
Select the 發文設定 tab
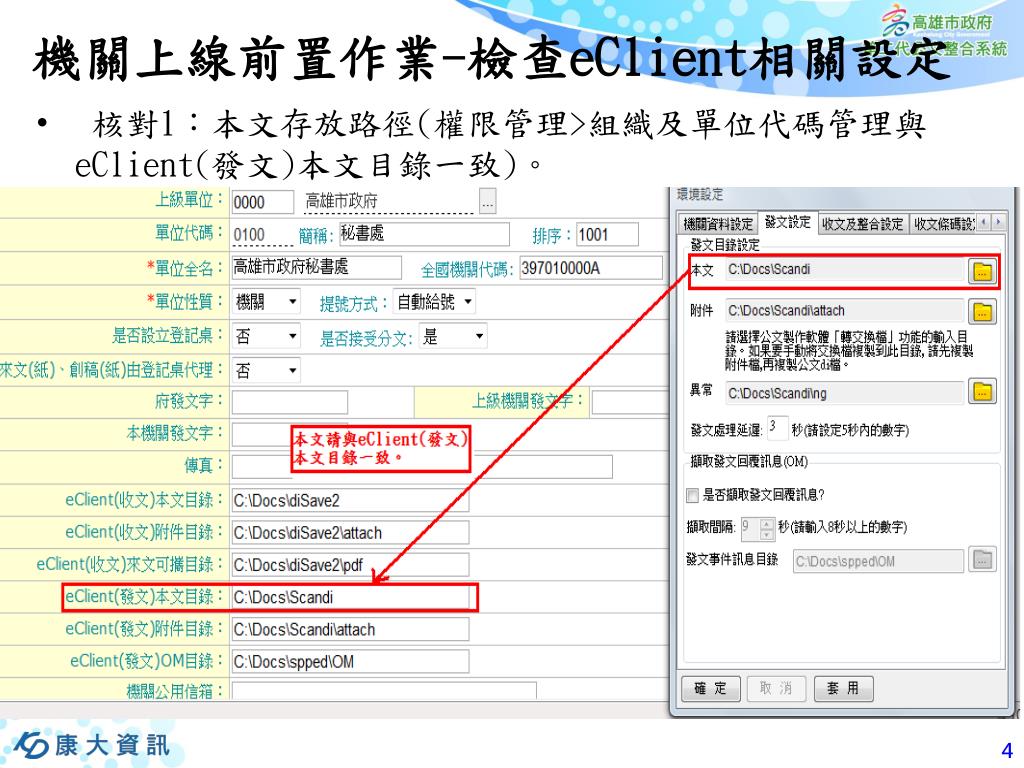point(787,222)
